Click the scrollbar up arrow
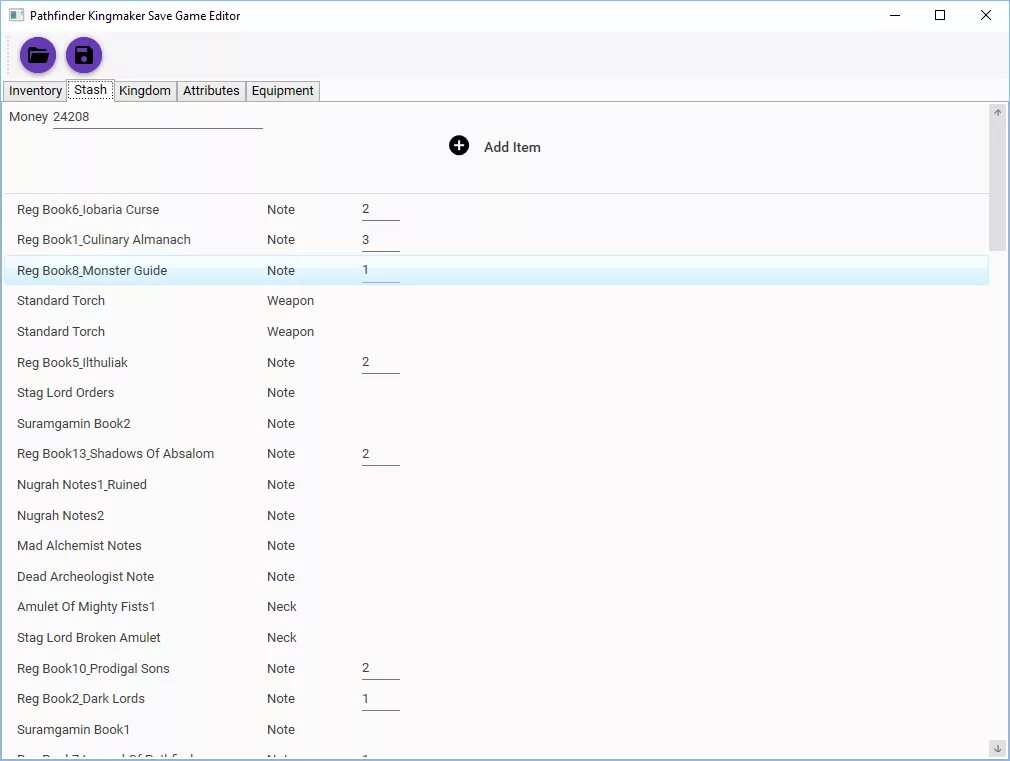Screen dimensions: 1010x761 [998, 113]
